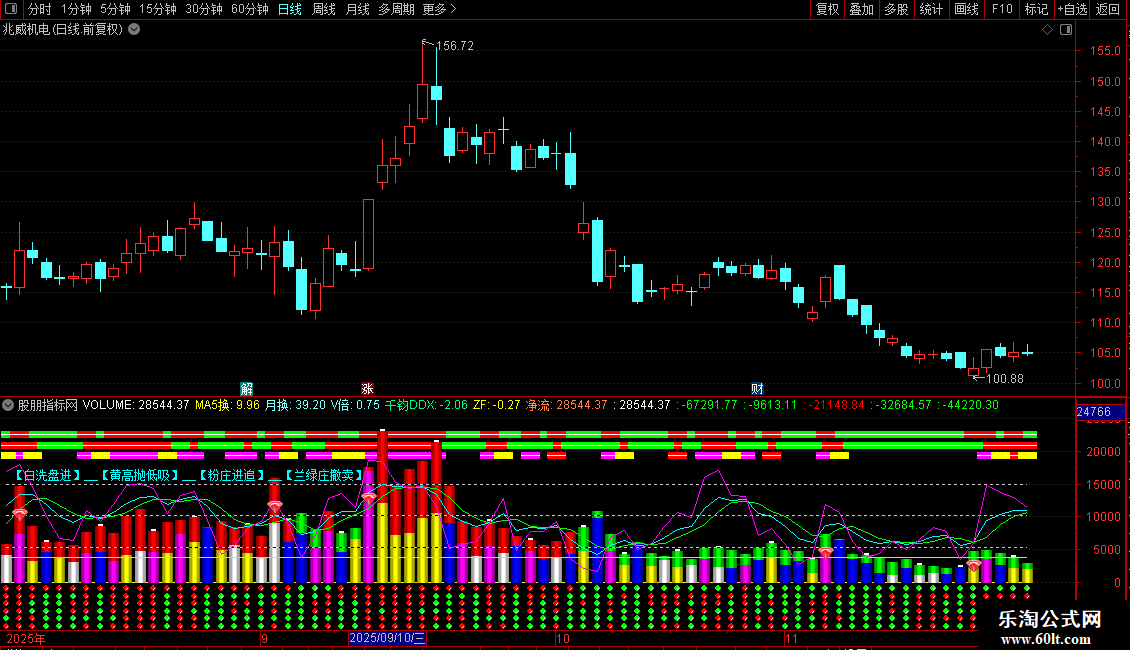Click the 股朋指标网 indicator name
This screenshot has height=650, width=1130.
click(48, 405)
